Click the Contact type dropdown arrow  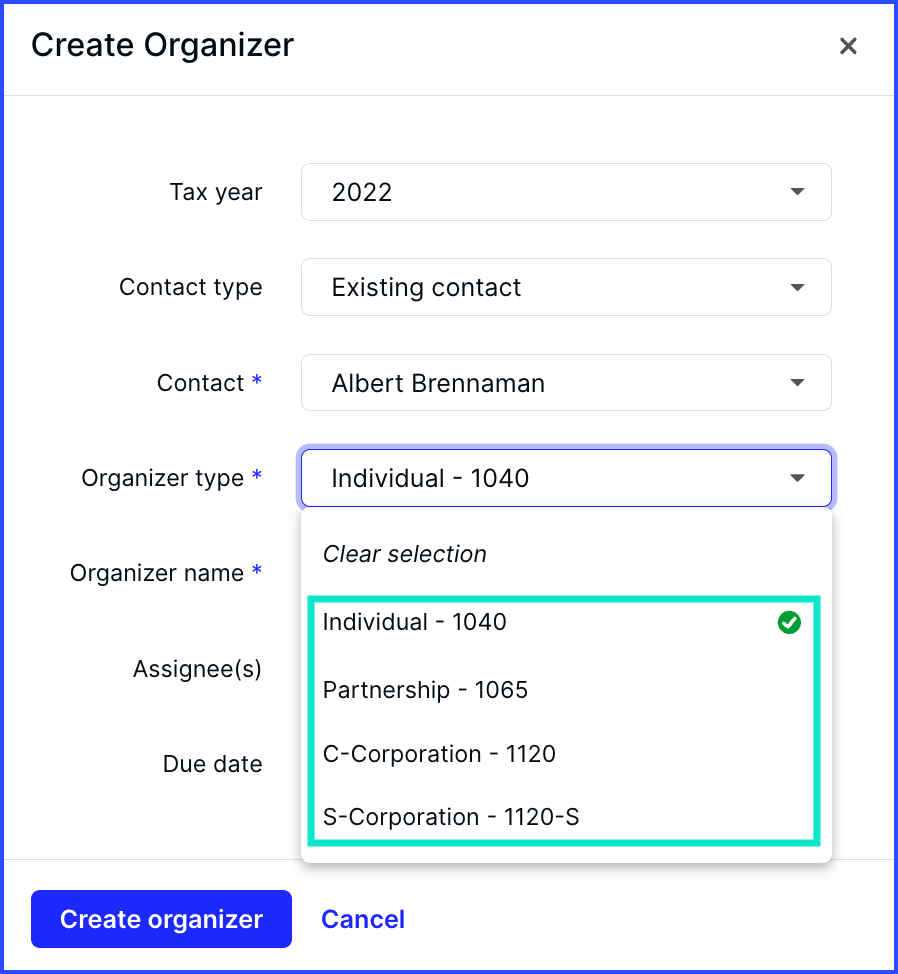coord(797,288)
